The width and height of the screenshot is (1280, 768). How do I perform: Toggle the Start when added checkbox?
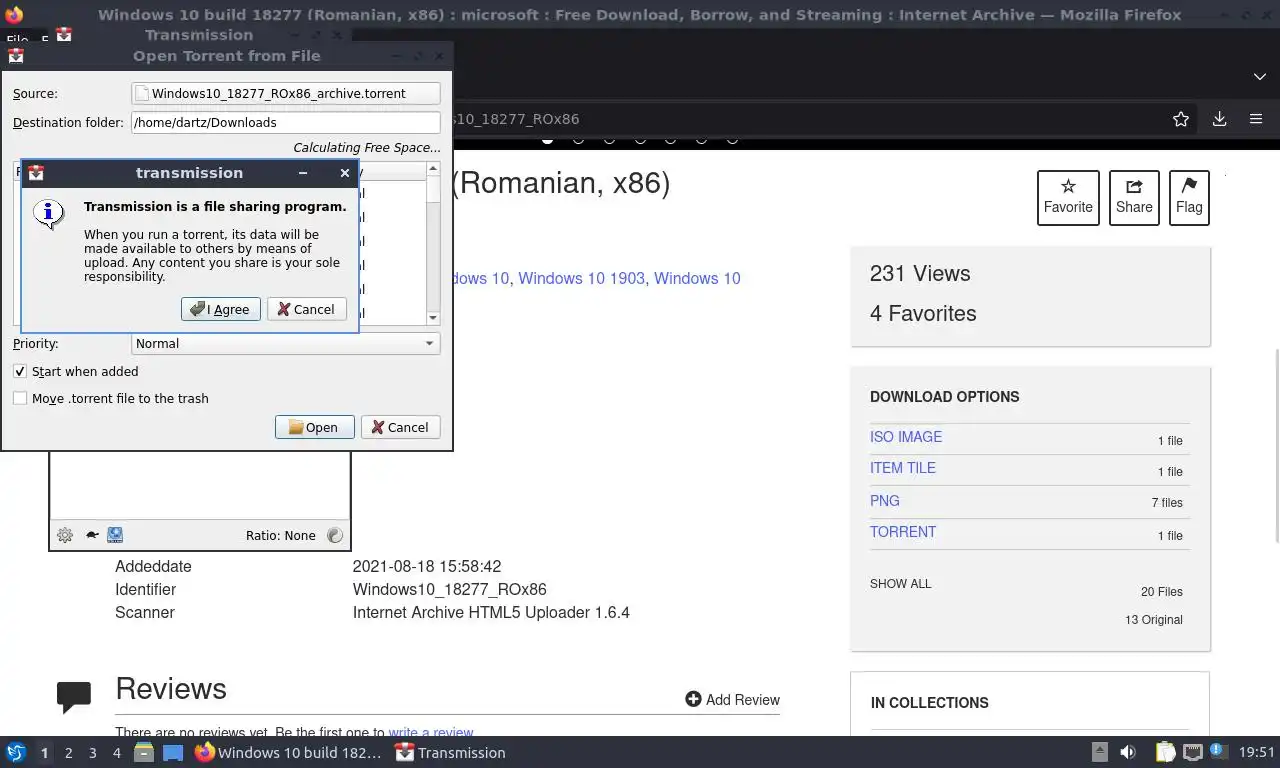click(20, 371)
